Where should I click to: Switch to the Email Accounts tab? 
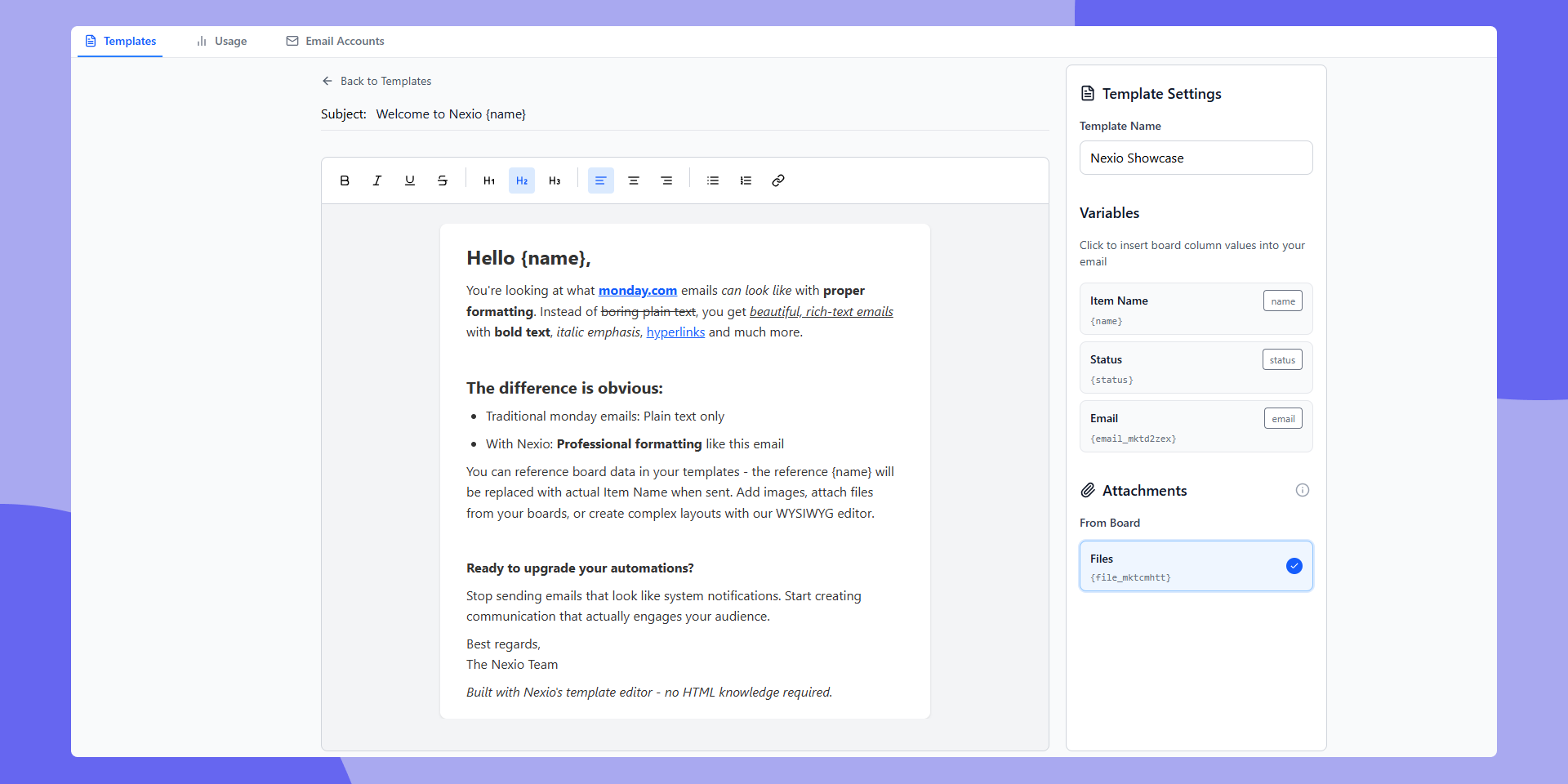[x=335, y=41]
